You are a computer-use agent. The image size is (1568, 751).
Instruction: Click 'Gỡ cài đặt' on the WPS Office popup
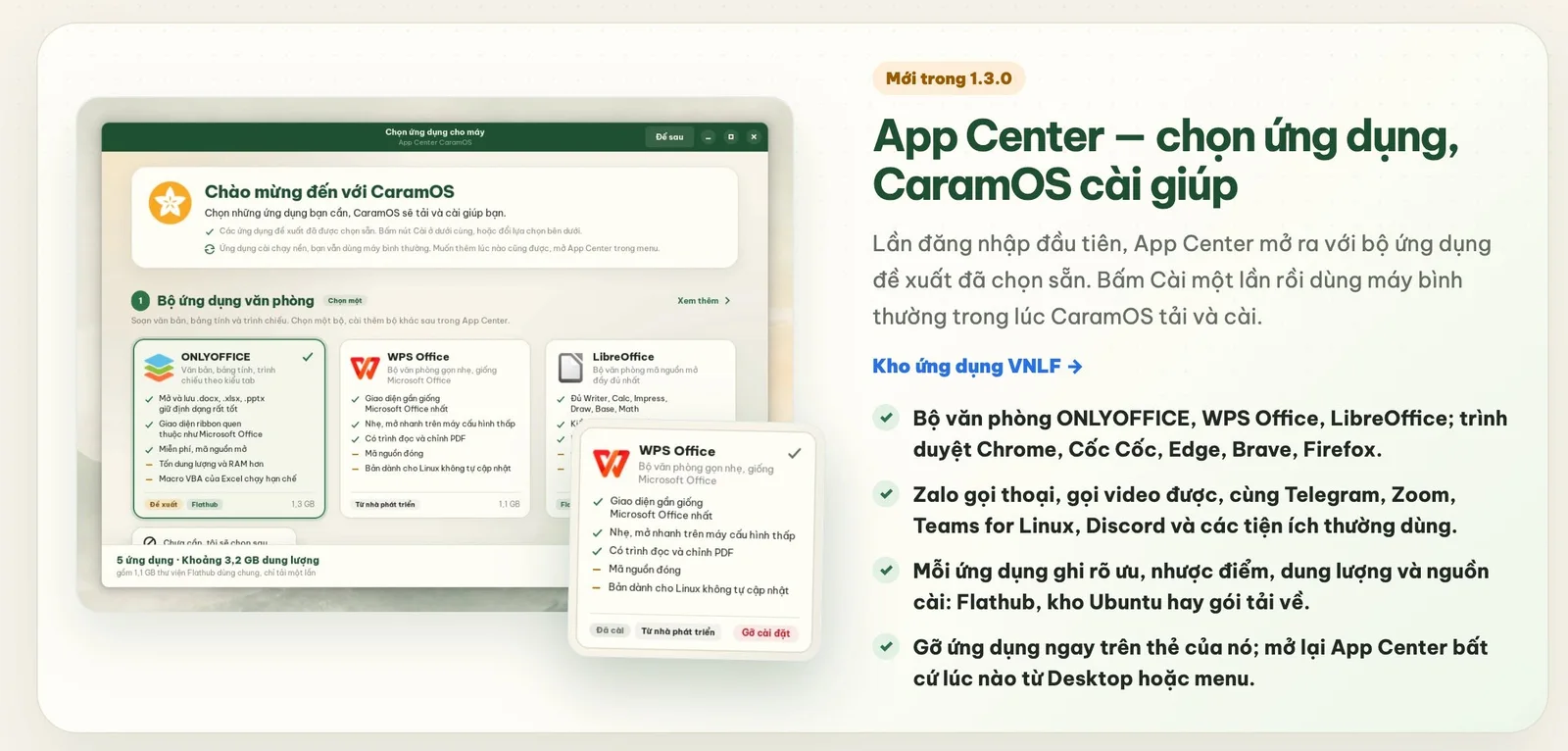coord(765,633)
